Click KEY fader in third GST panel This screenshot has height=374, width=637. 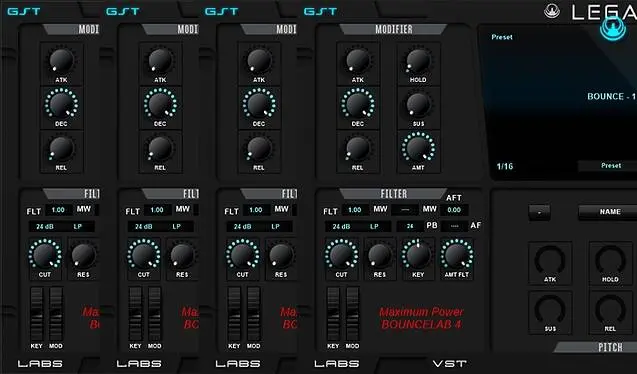click(x=234, y=314)
